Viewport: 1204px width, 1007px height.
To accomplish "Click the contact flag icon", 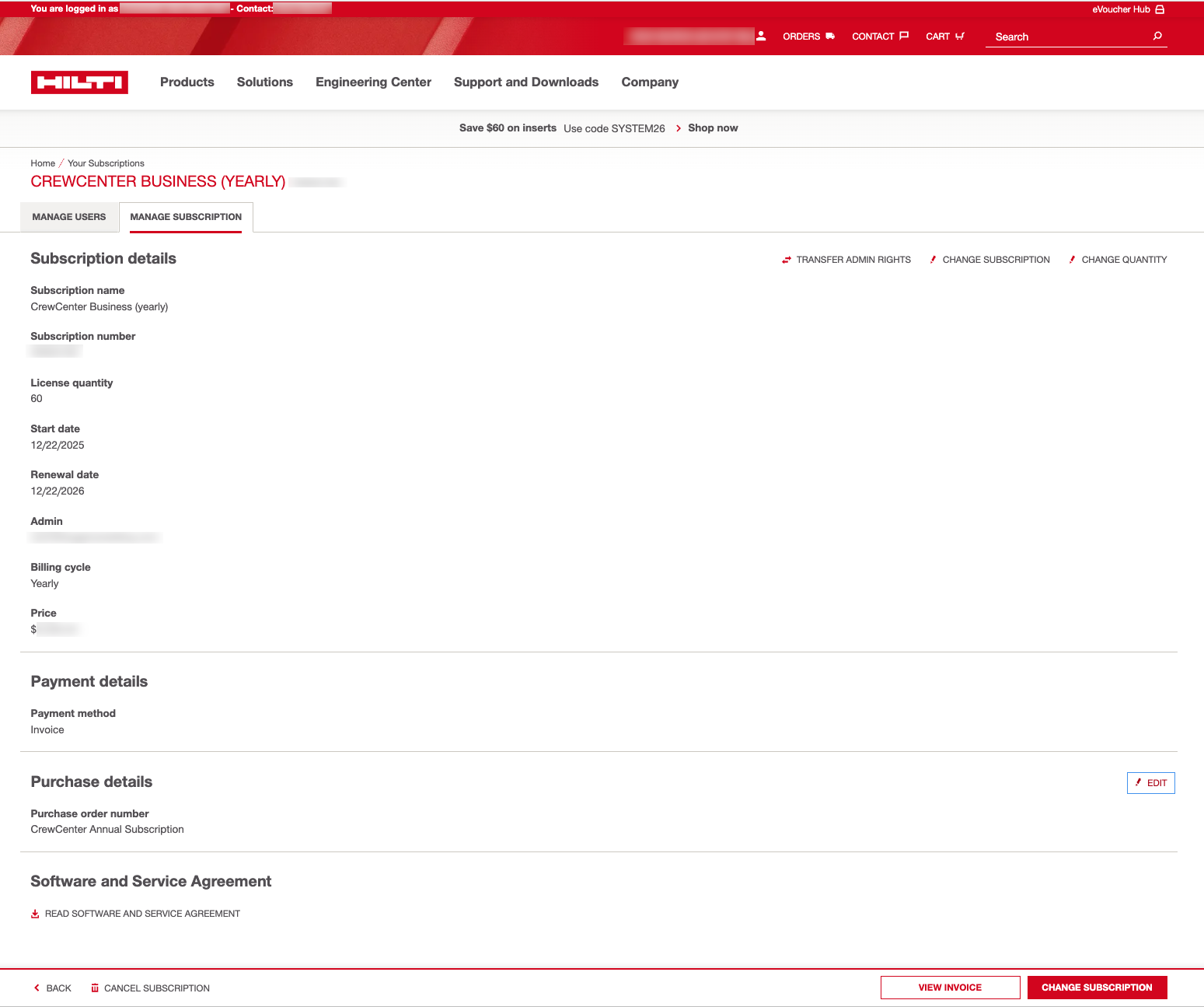I will (x=904, y=36).
